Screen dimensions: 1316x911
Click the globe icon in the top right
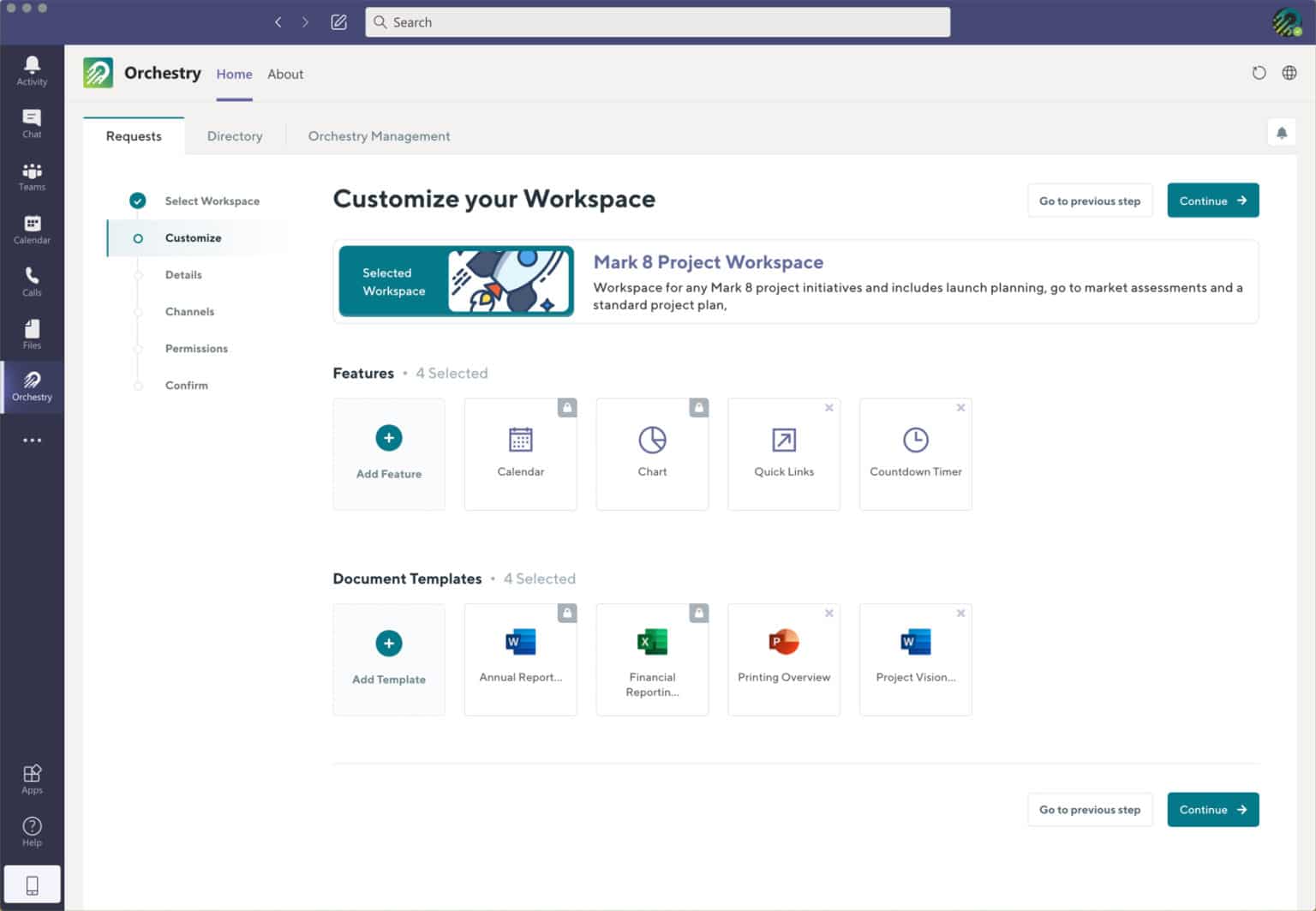point(1289,73)
